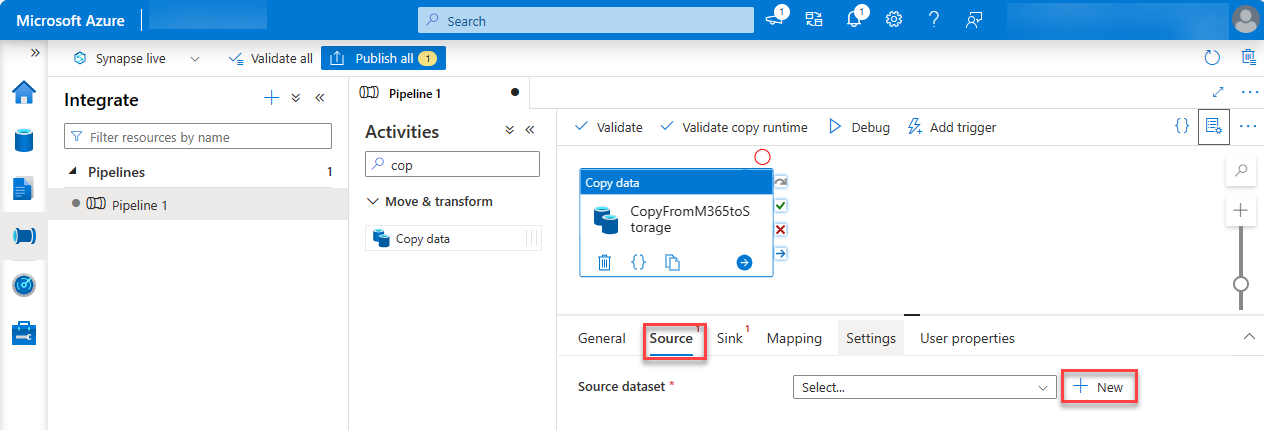Collapse the Activities pane
Viewport: 1264px width, 430px height.
[529, 130]
